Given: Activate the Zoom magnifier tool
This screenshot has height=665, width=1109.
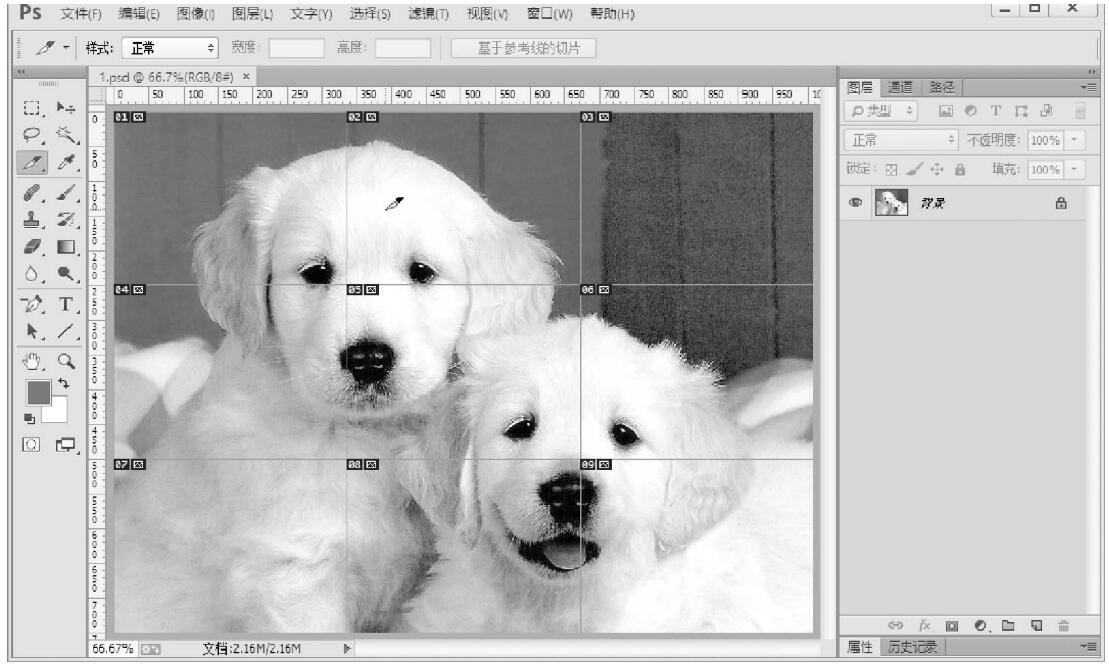Looking at the screenshot, I should pyautogui.click(x=67, y=361).
